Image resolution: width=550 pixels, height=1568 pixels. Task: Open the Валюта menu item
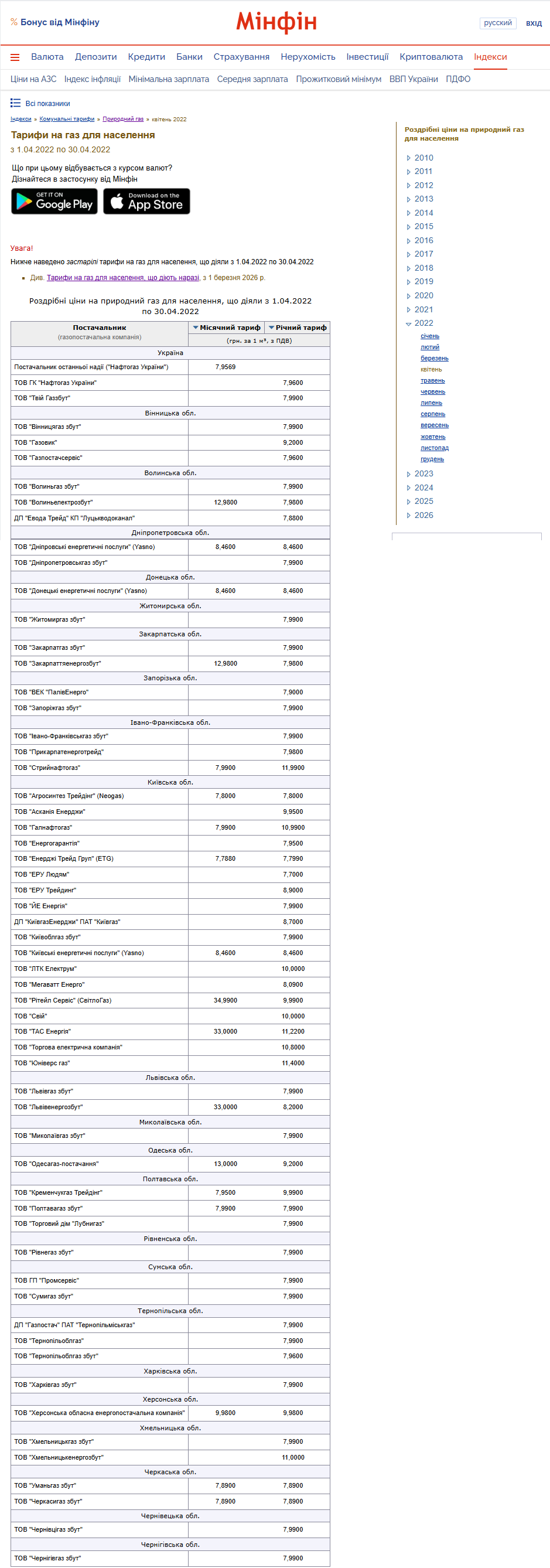tap(47, 57)
